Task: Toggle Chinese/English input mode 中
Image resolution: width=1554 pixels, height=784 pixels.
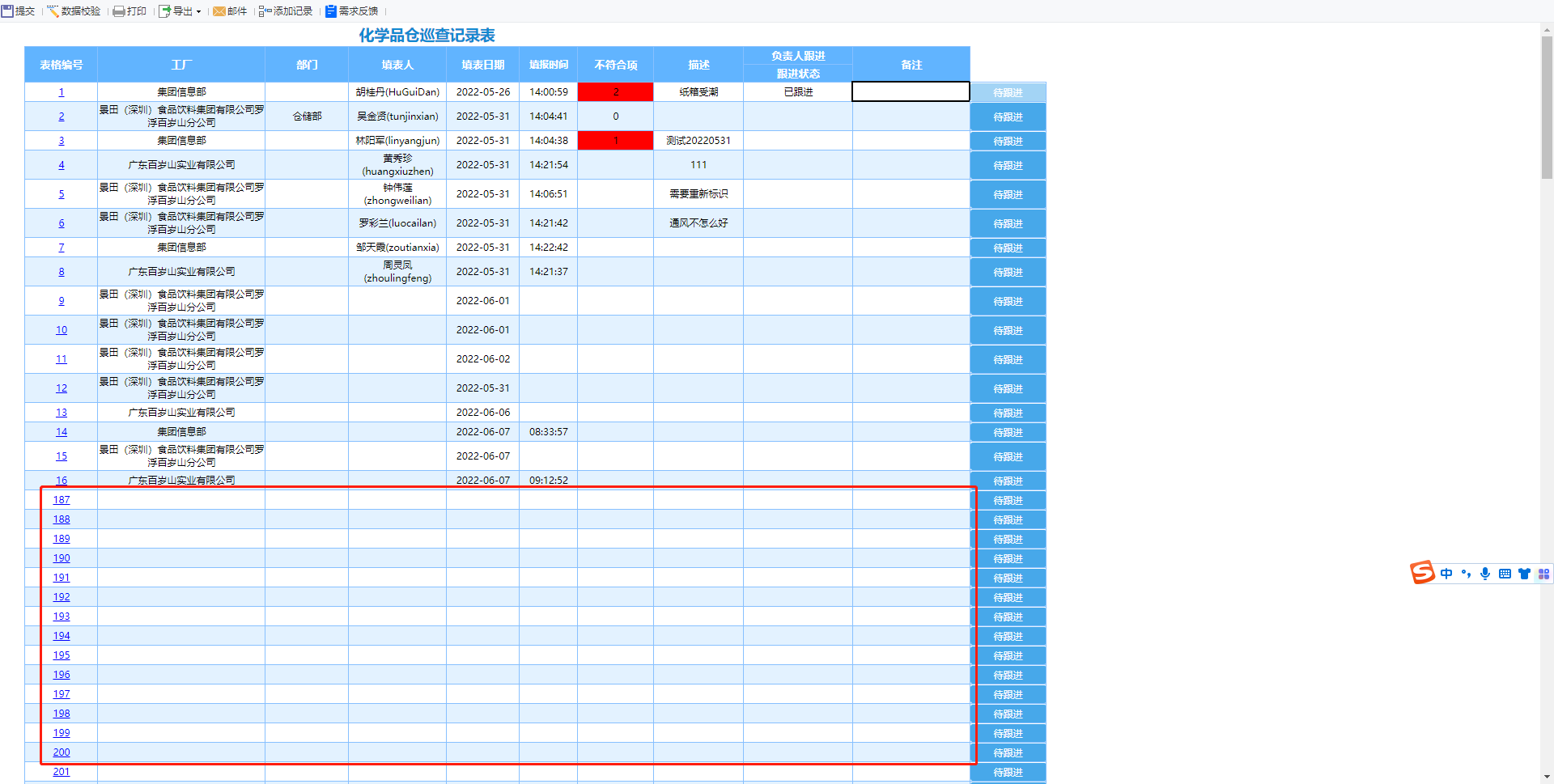Action: click(1446, 574)
